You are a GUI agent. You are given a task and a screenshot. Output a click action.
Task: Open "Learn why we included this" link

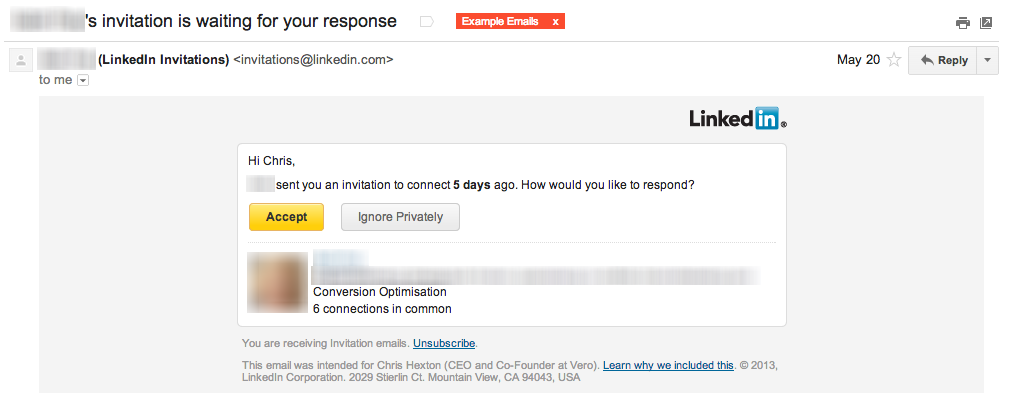(668, 365)
